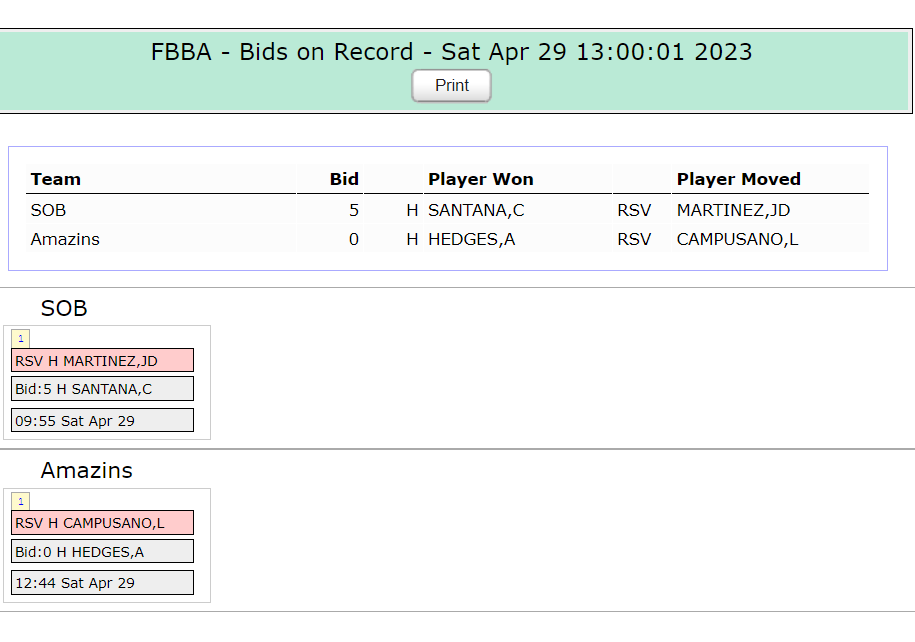Click MARTINEZ,JD in Player Moved column
Image resolution: width=915 pixels, height=642 pixels.
click(x=733, y=210)
